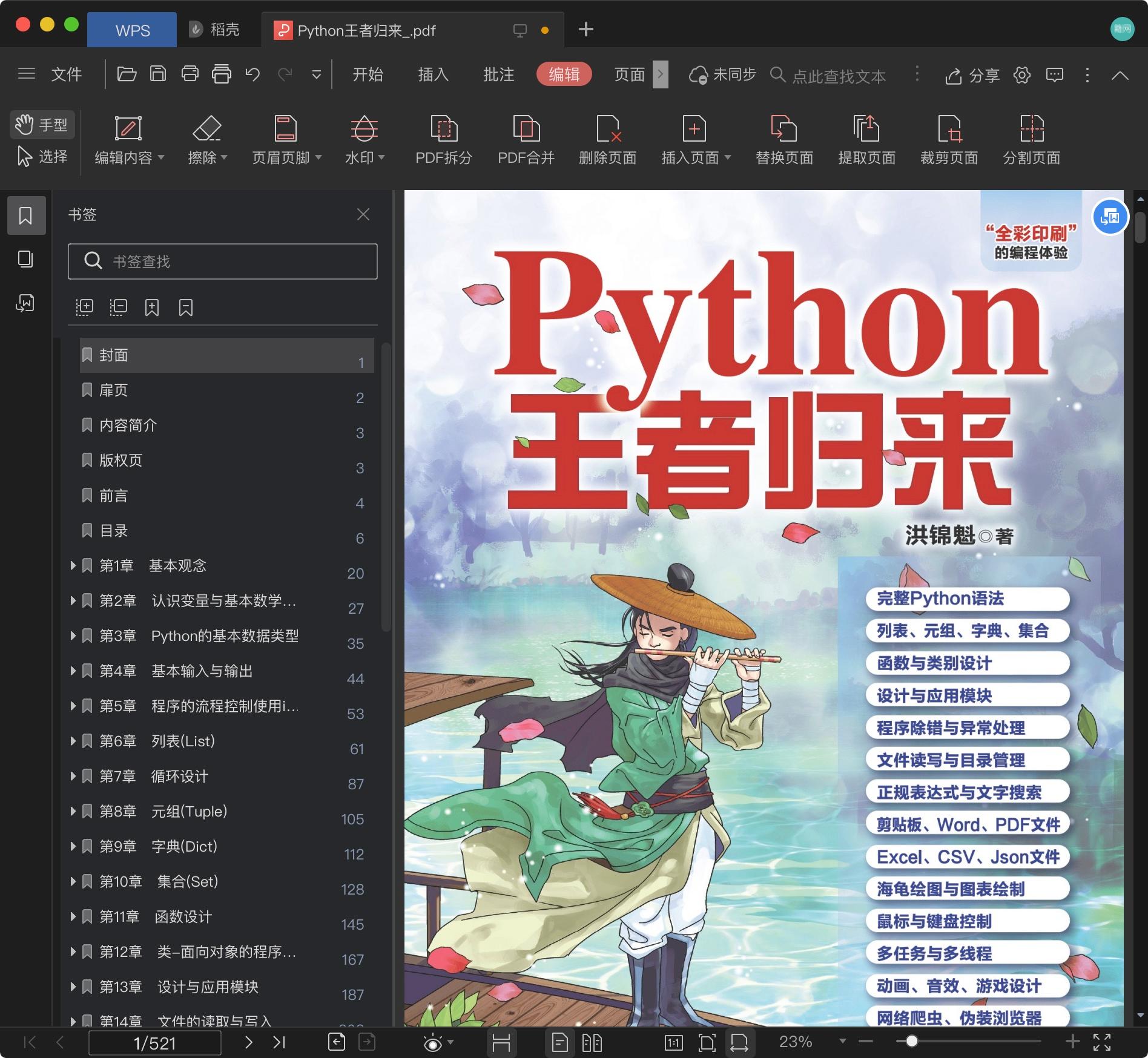
Task: Open the 文件 menu
Action: (x=66, y=74)
